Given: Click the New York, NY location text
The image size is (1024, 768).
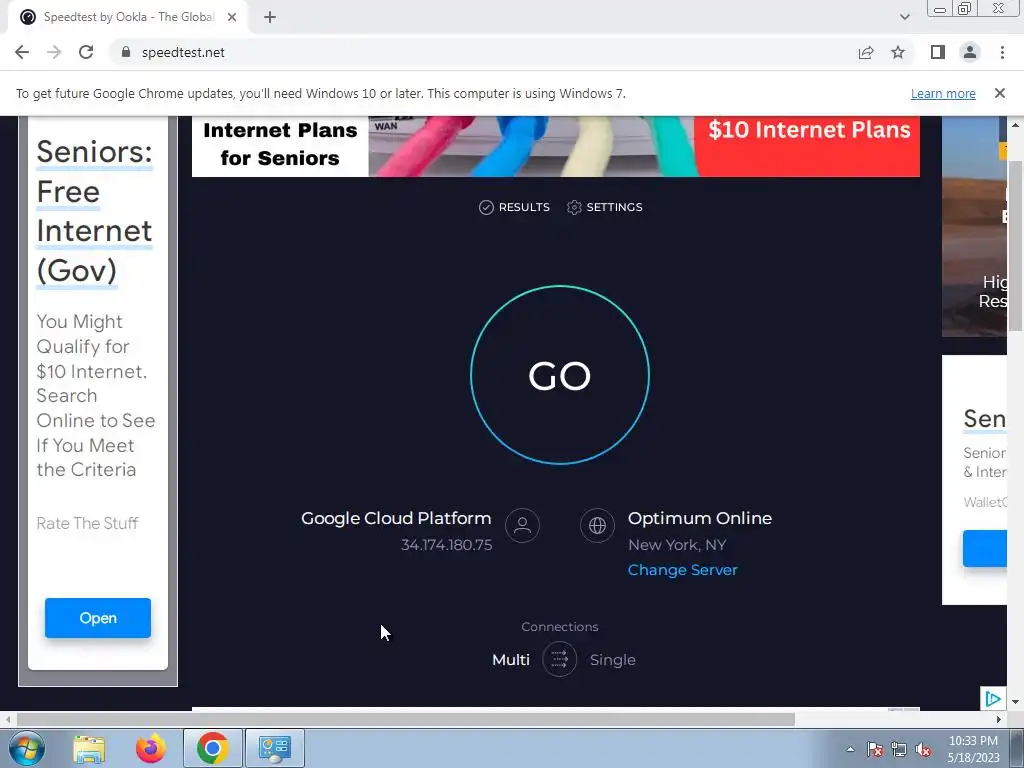Looking at the screenshot, I should click(677, 545).
